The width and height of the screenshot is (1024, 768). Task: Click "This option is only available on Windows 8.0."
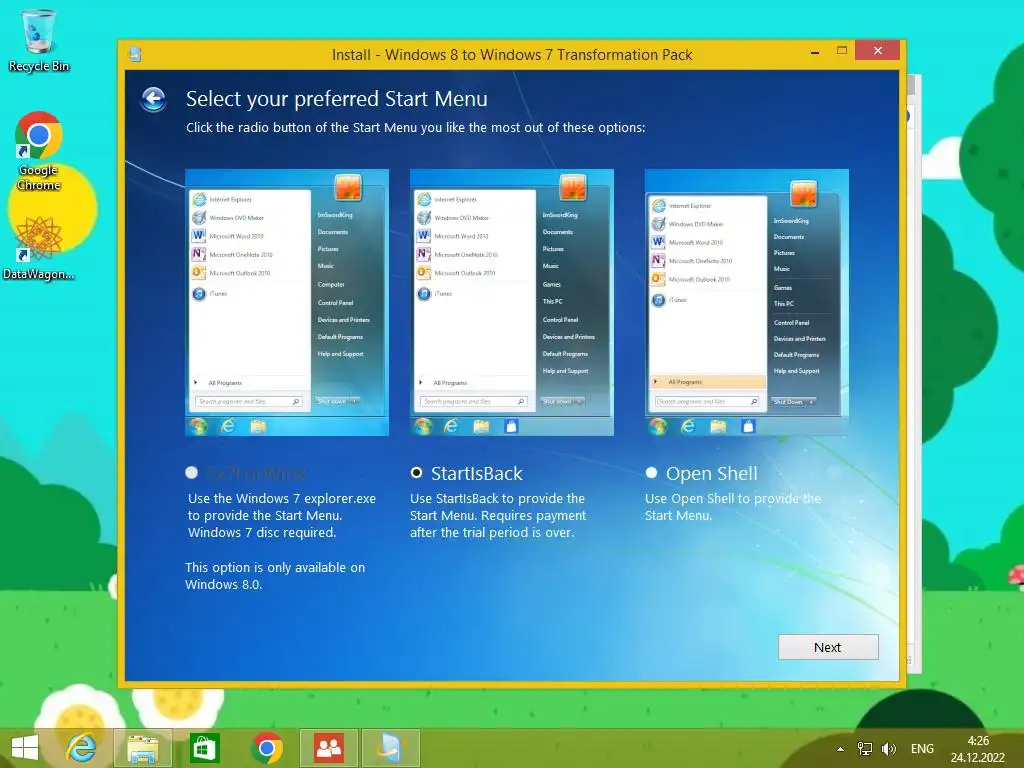(x=275, y=576)
